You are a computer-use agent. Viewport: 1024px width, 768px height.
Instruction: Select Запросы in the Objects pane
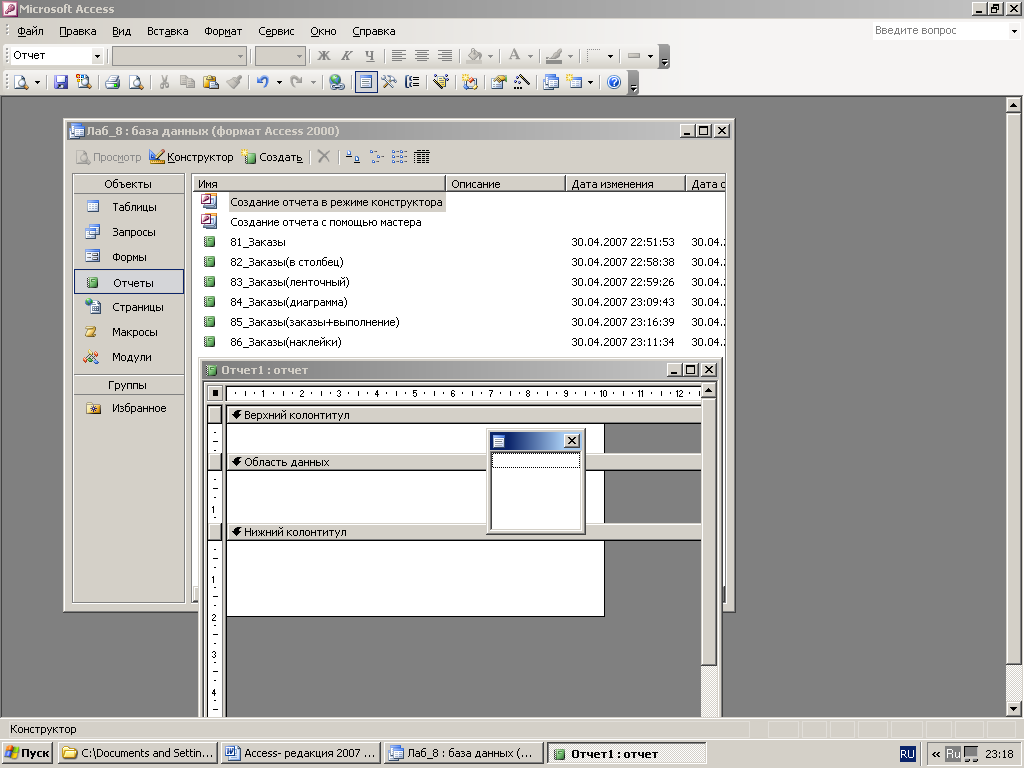coord(129,232)
